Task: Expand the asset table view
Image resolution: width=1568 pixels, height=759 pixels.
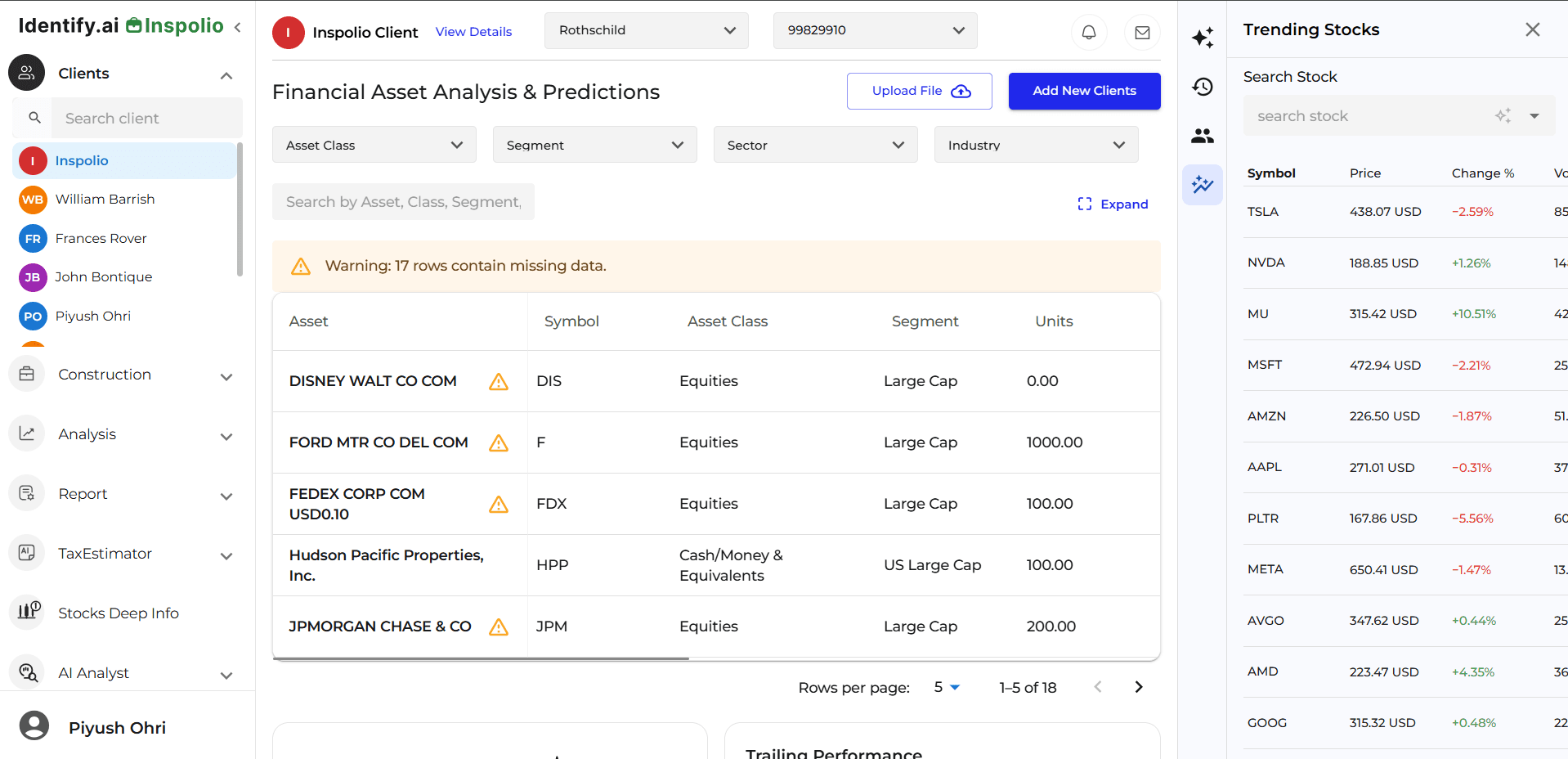Action: [1113, 204]
